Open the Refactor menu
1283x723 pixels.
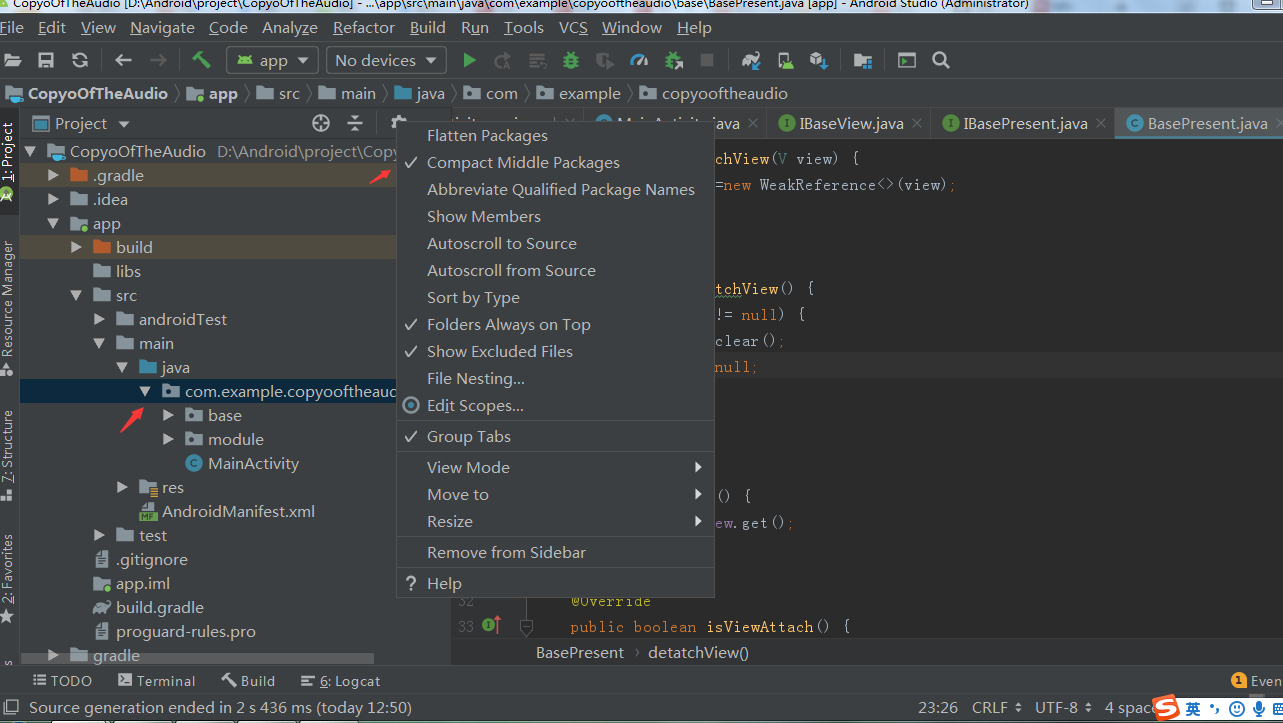(x=363, y=27)
